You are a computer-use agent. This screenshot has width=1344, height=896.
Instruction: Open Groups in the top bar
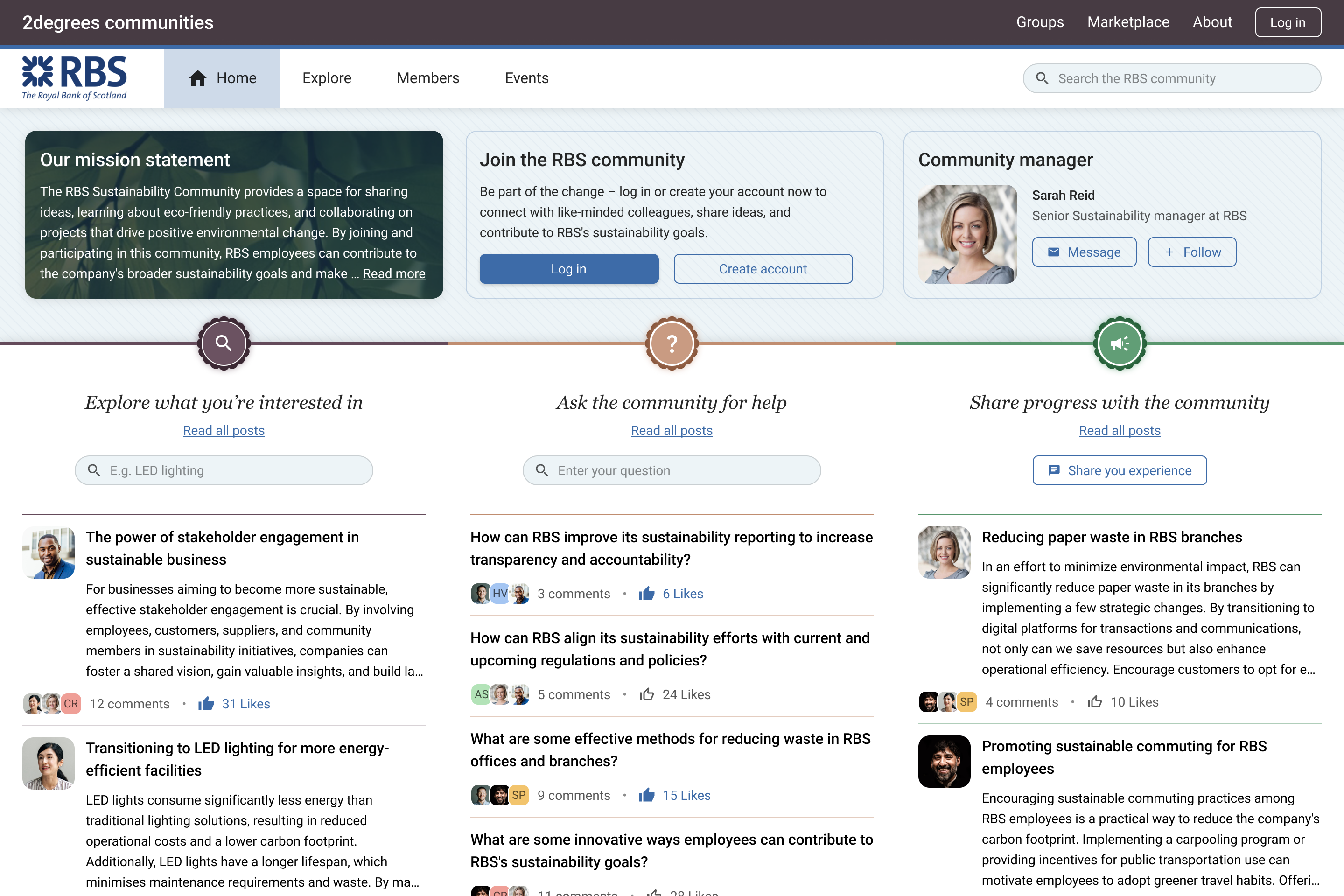(1040, 22)
